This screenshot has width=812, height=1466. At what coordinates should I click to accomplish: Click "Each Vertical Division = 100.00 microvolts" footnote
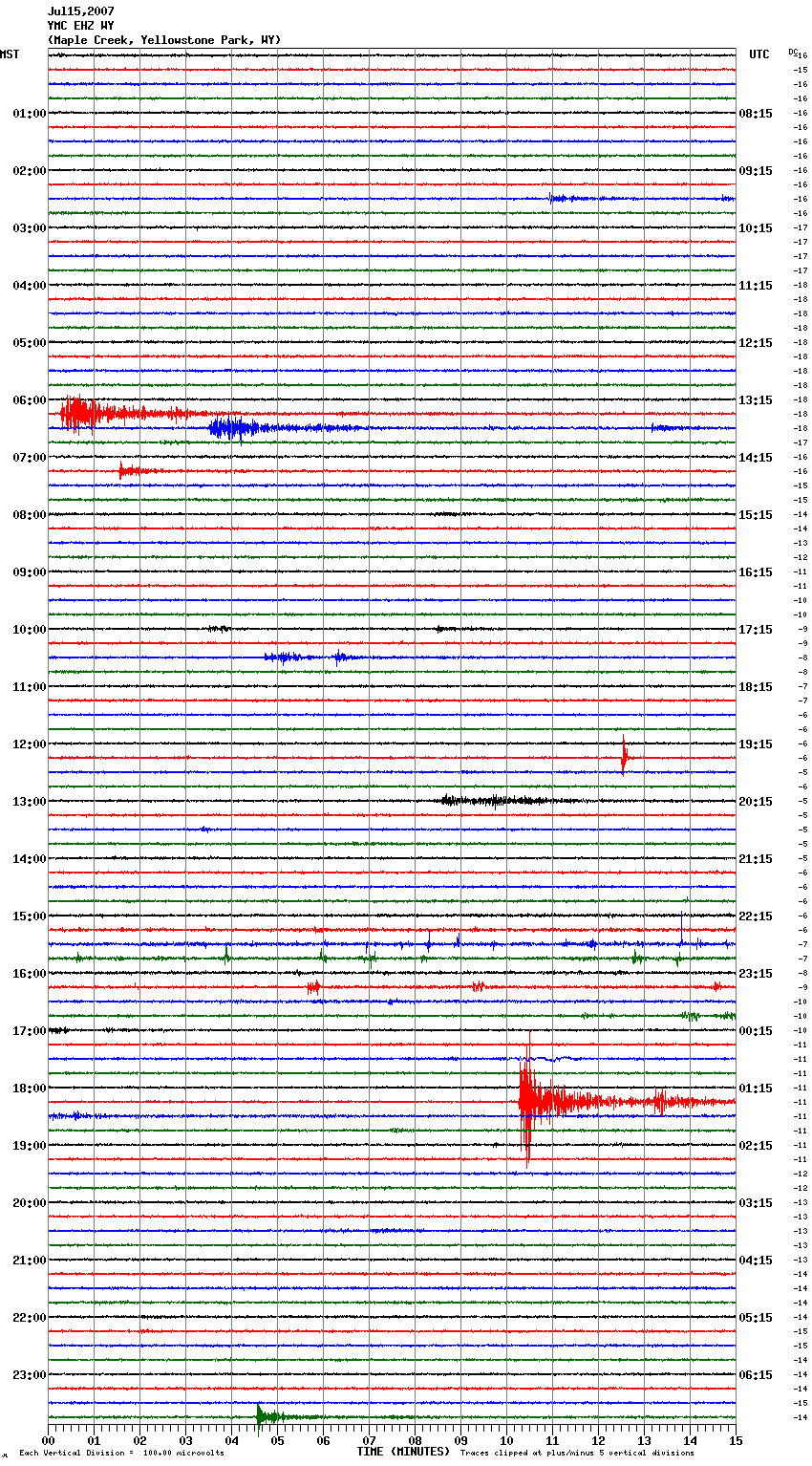tap(121, 1454)
